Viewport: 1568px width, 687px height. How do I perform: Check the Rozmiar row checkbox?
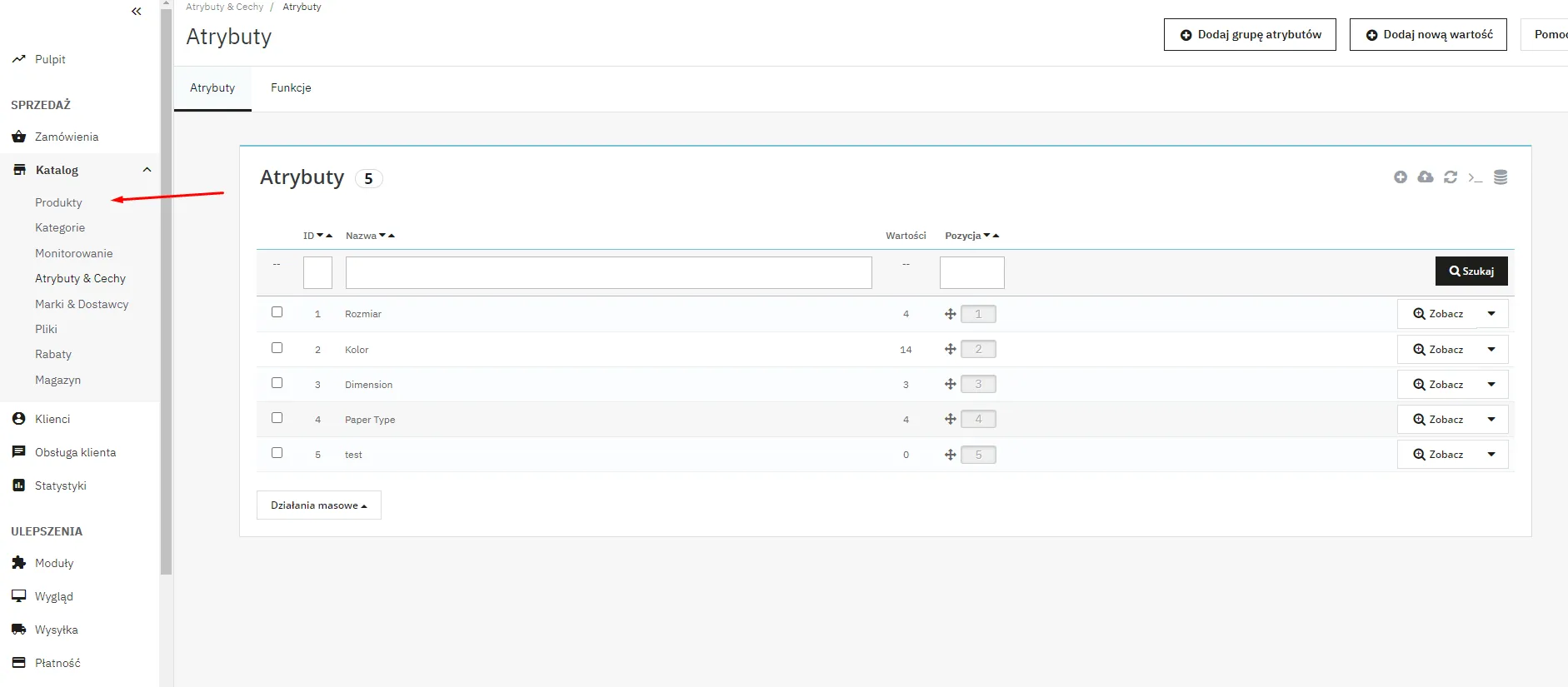277,312
